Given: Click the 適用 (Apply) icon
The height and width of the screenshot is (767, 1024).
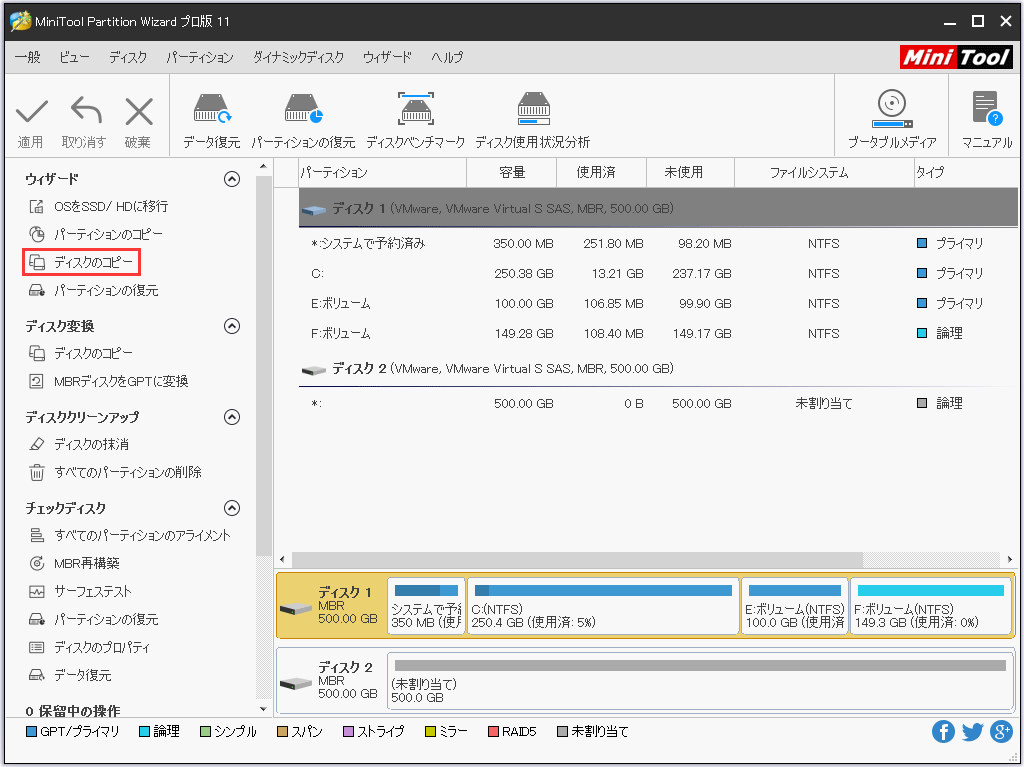Looking at the screenshot, I should [x=31, y=115].
